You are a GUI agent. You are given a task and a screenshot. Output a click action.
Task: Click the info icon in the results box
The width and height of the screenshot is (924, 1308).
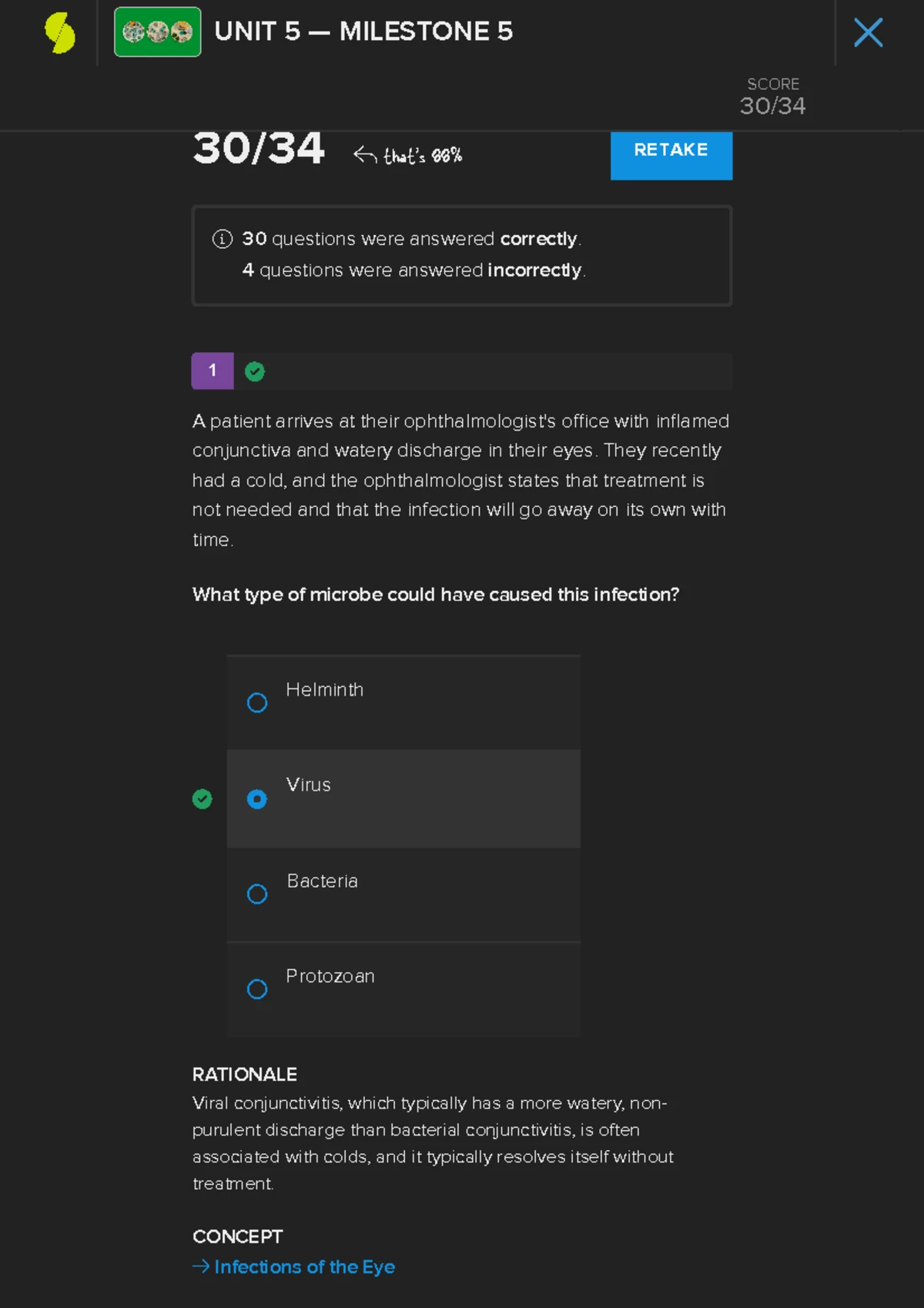pos(222,239)
